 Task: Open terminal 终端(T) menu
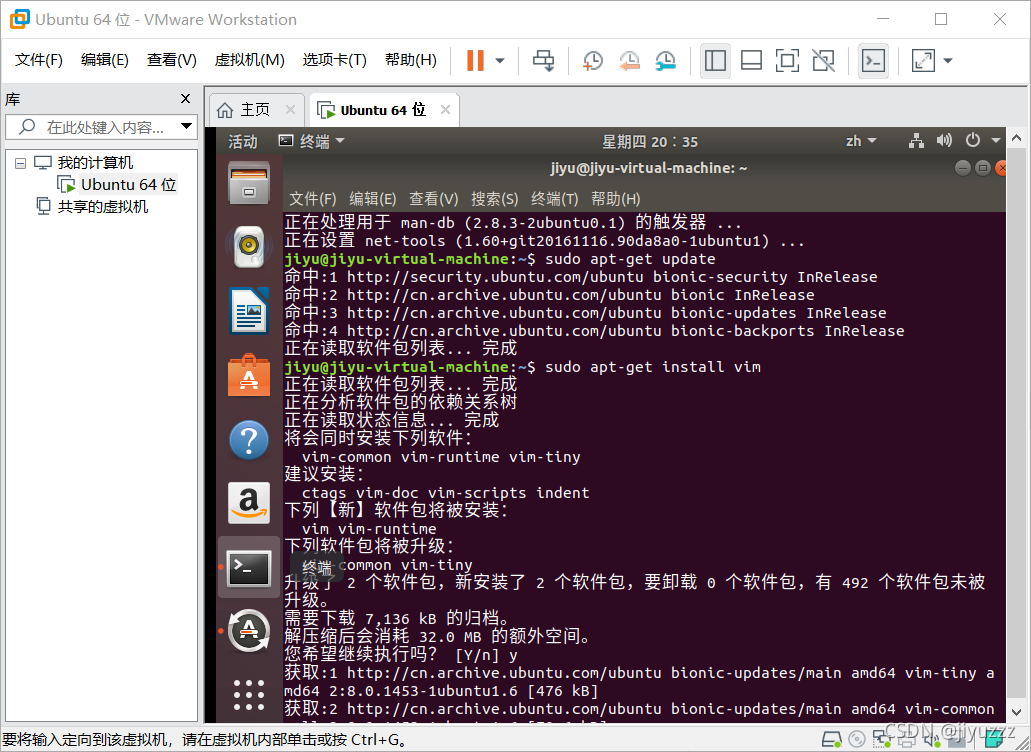(x=554, y=199)
